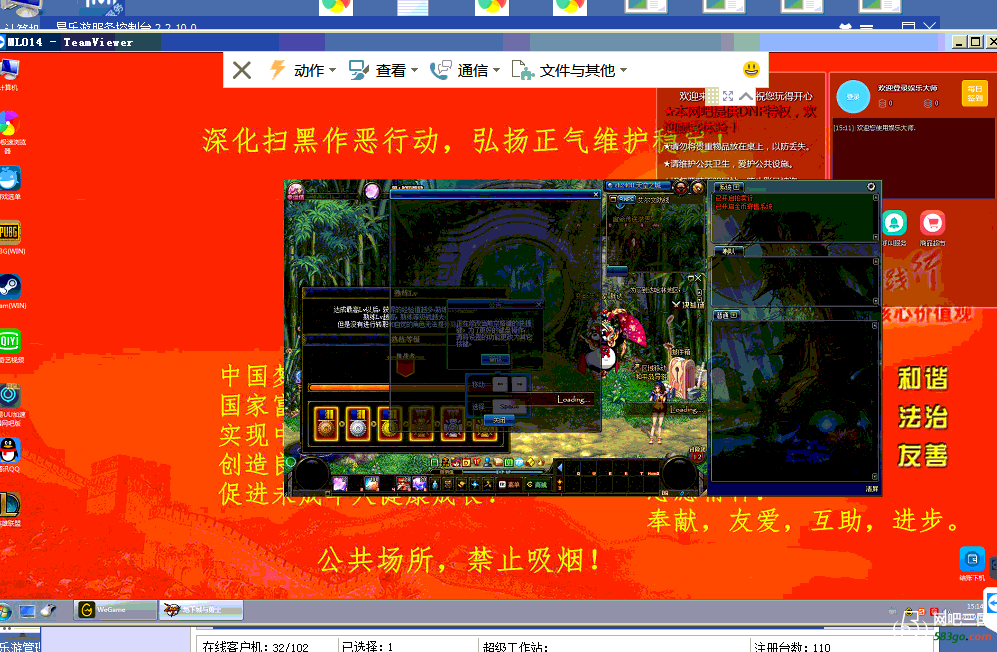This screenshot has height=652, width=997.
Task: Click the pink character portrait in game corner
Action: point(296,190)
